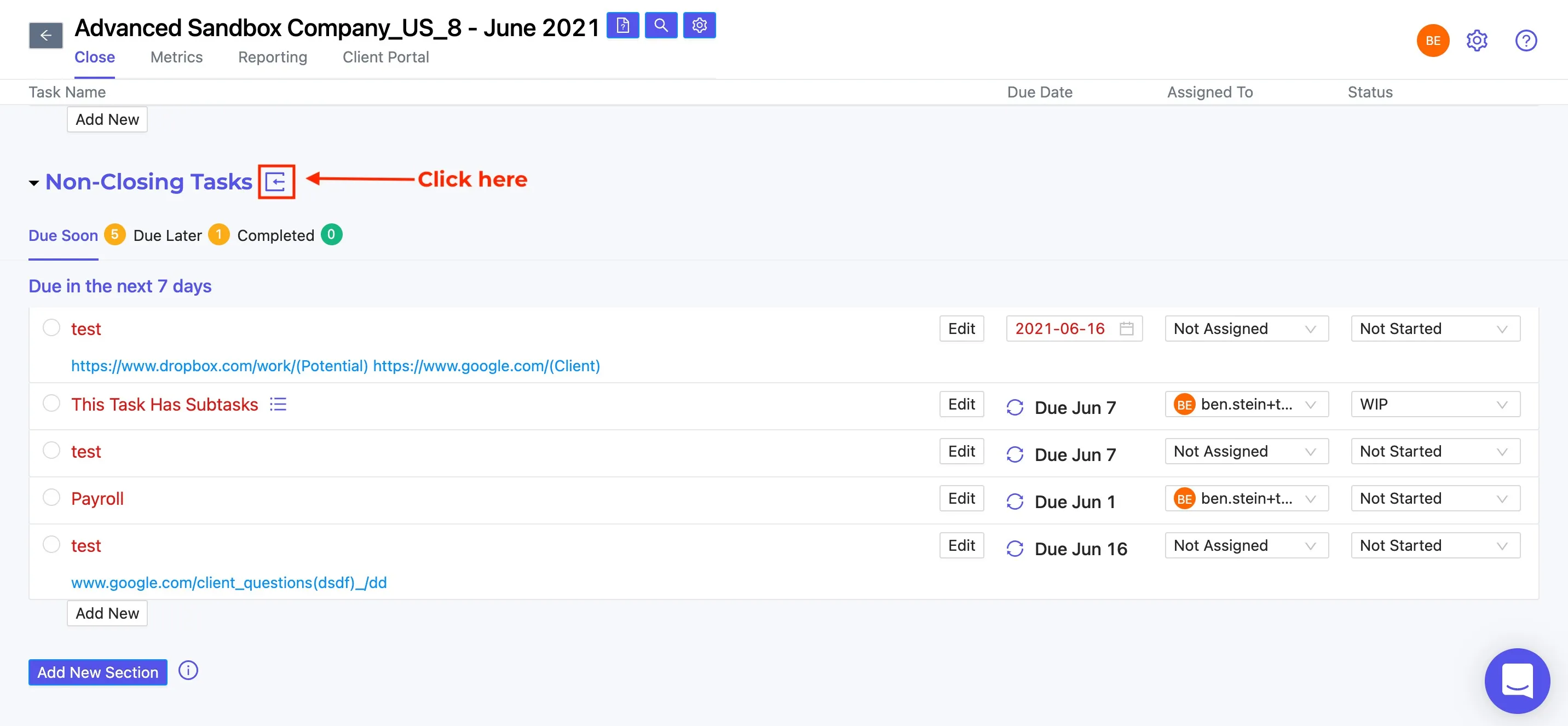Image resolution: width=1568 pixels, height=726 pixels.
Task: Switch to the Reporting tab
Action: point(273,57)
